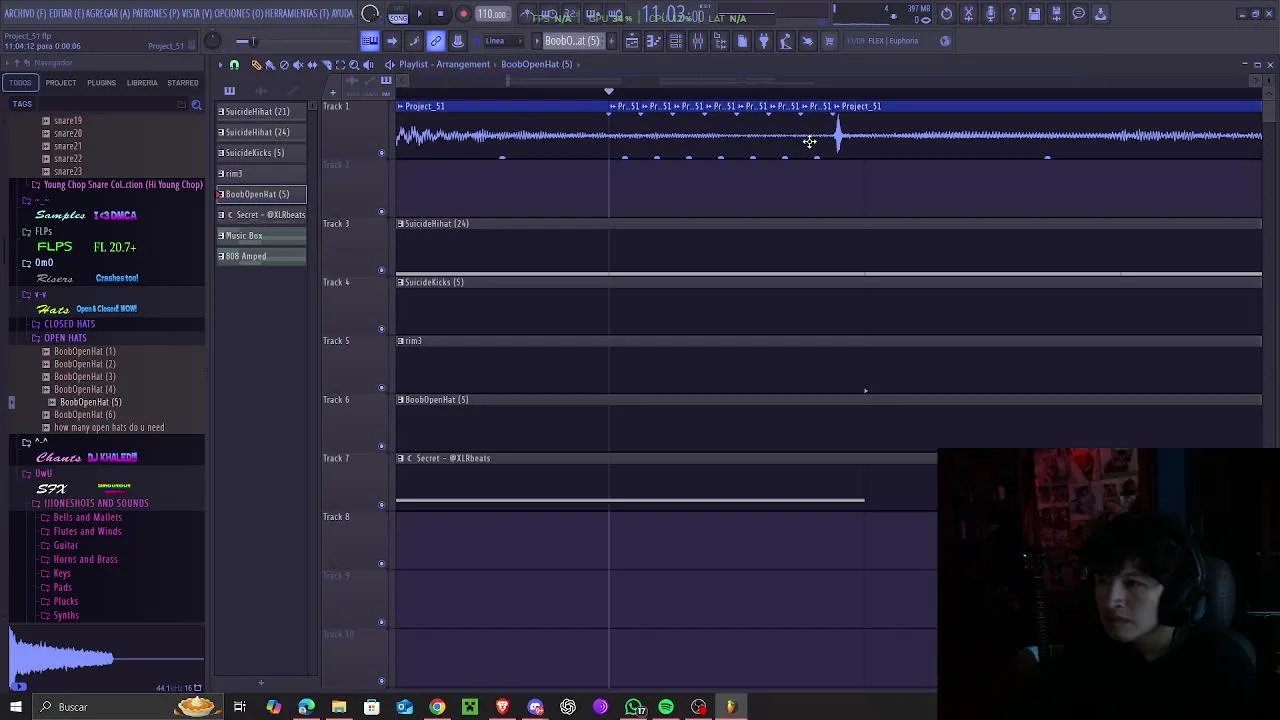Select the playlist playback speaker tool
This screenshot has height=720, width=1280.
coord(368,65)
